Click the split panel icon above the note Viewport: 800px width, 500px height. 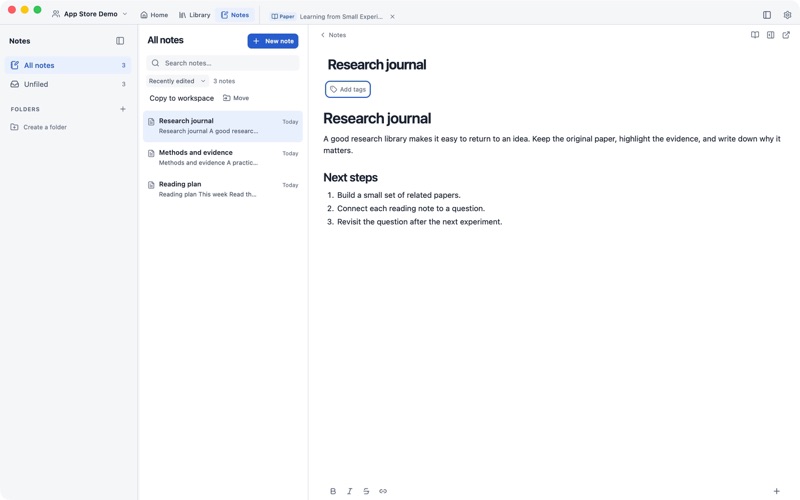click(x=770, y=35)
